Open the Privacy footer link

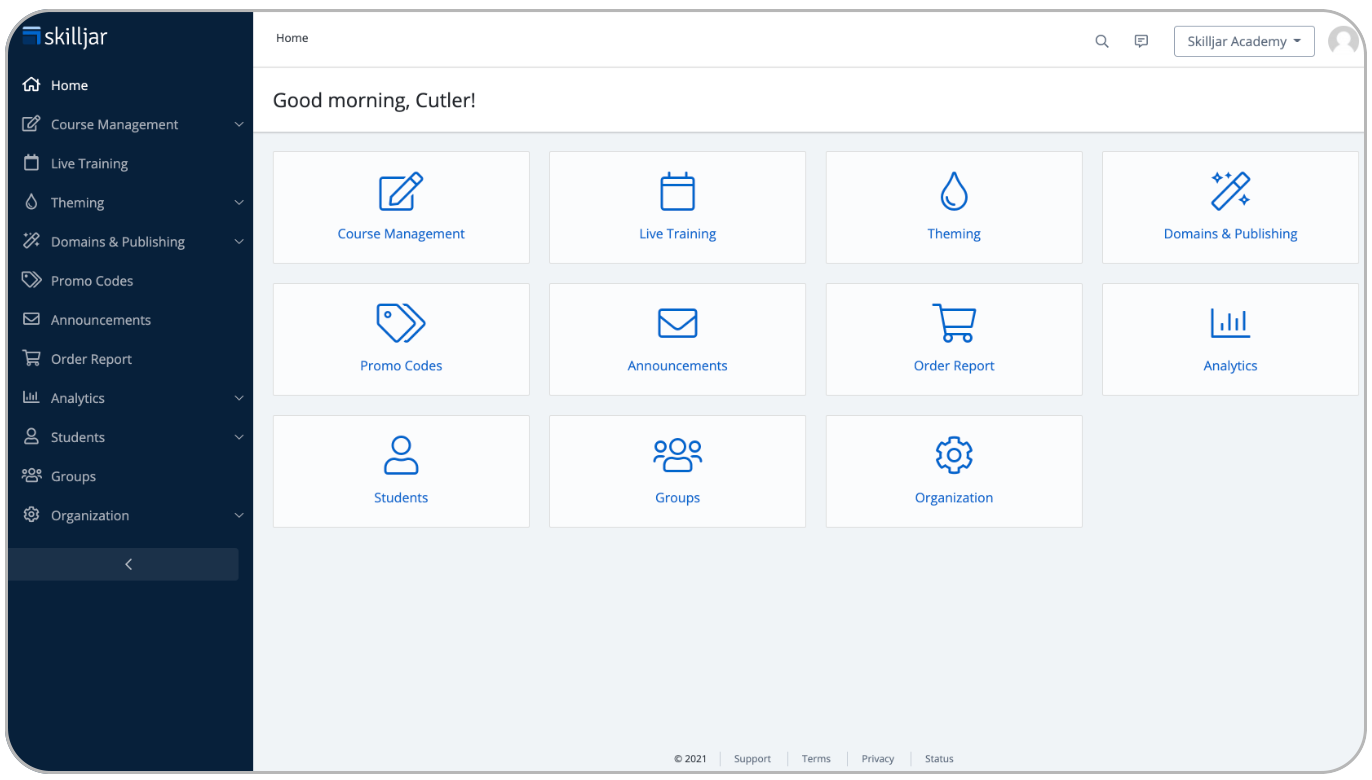pos(877,758)
